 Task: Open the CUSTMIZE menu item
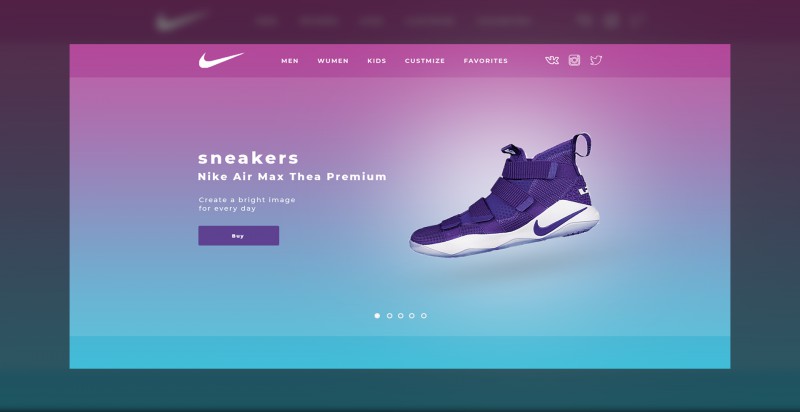click(x=424, y=61)
